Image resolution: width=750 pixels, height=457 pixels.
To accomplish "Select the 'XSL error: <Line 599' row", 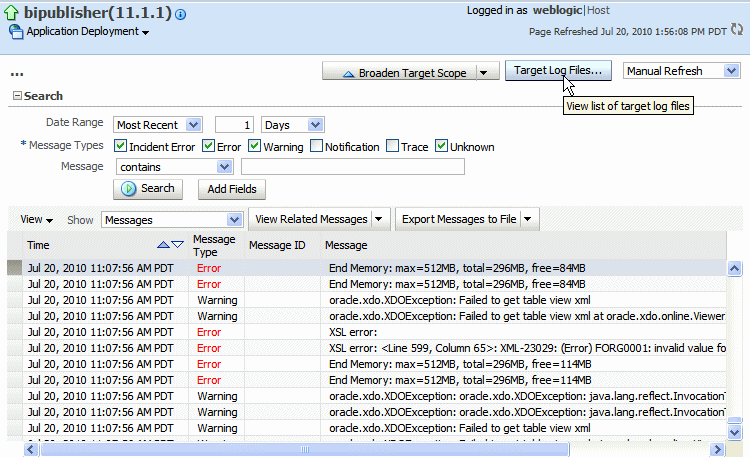I will [x=374, y=348].
